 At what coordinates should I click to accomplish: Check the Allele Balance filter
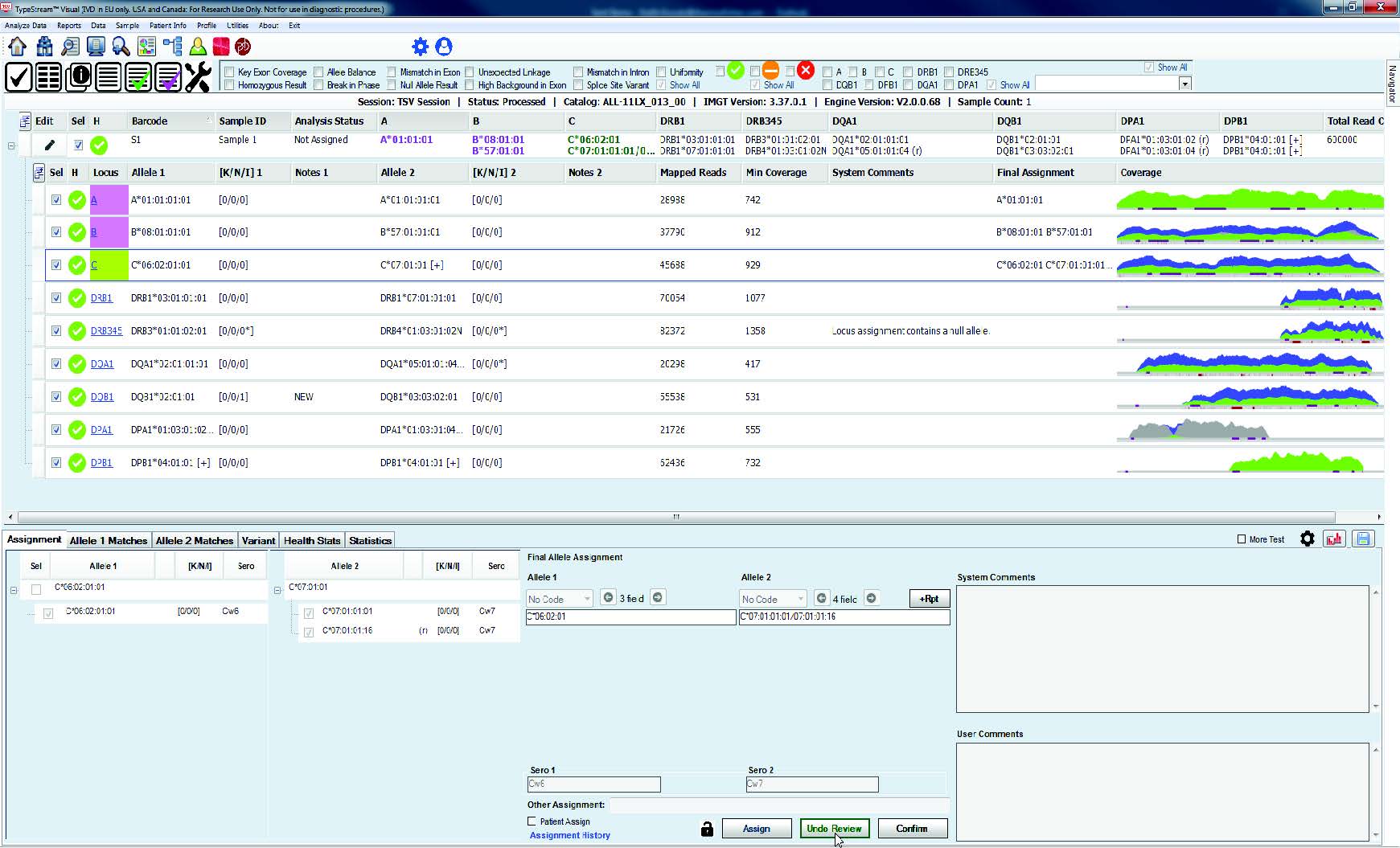click(318, 72)
